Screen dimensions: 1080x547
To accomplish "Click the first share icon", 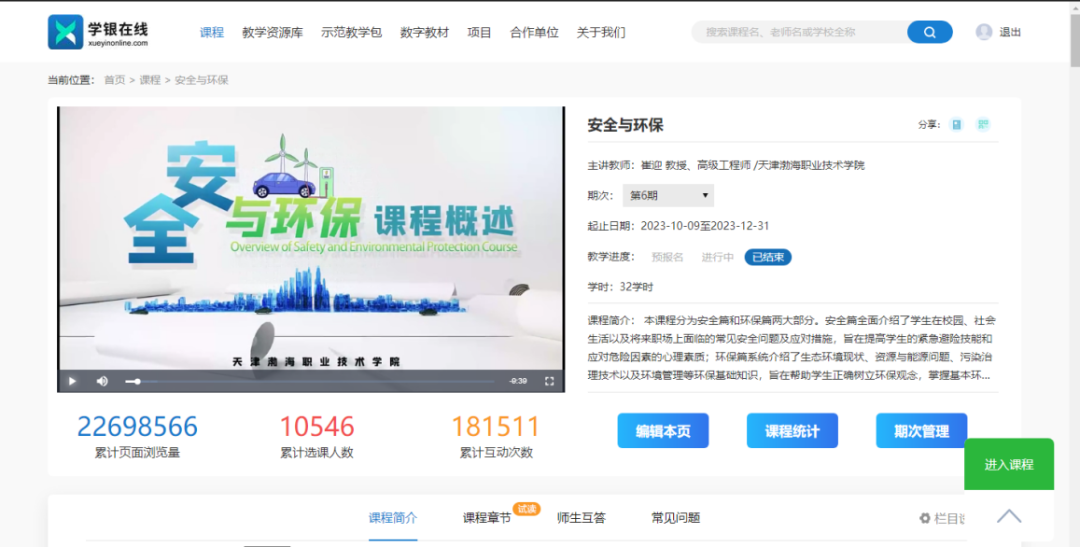I will click(x=956, y=125).
